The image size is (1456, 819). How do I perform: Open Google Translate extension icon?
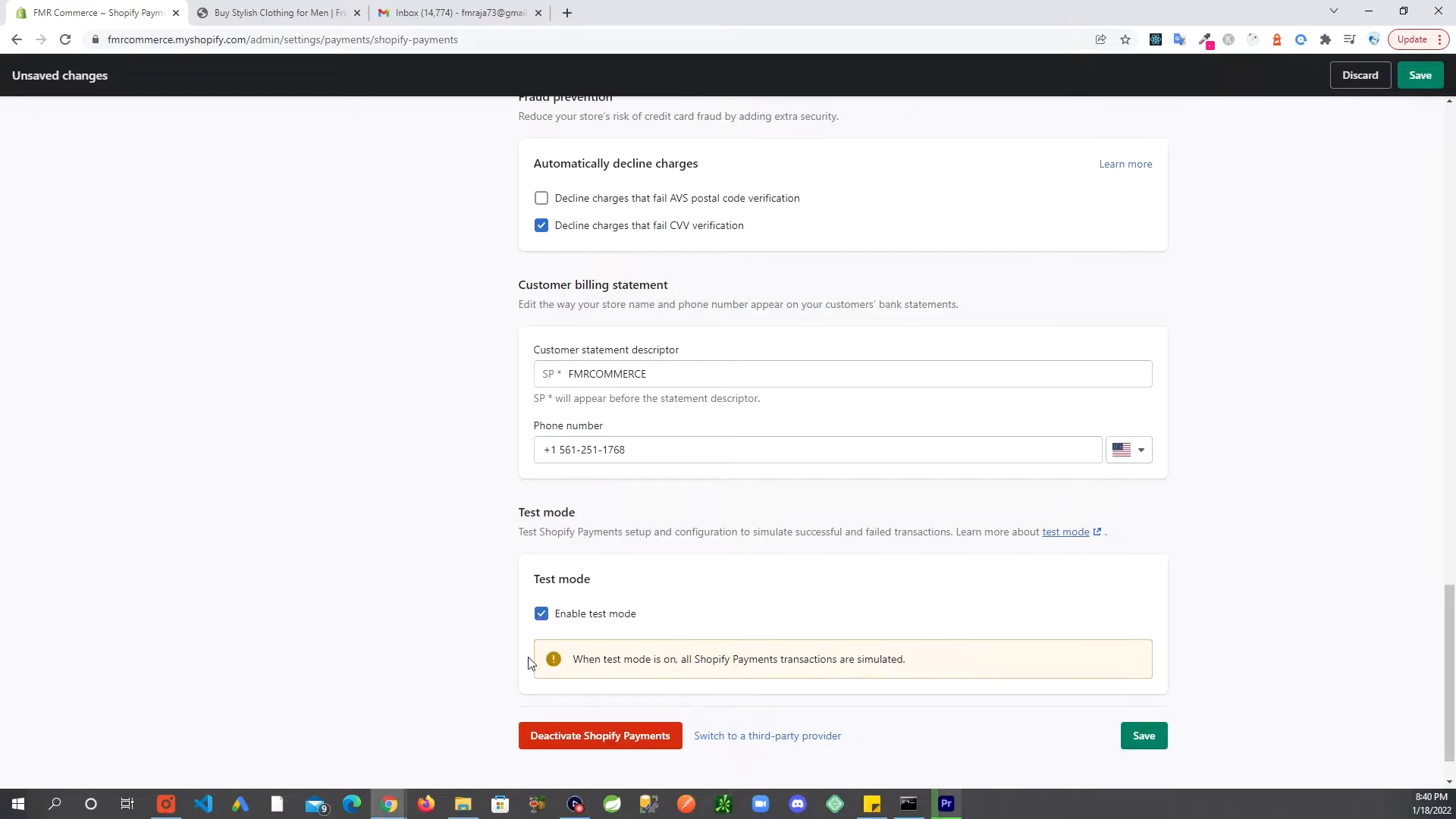click(x=1179, y=39)
